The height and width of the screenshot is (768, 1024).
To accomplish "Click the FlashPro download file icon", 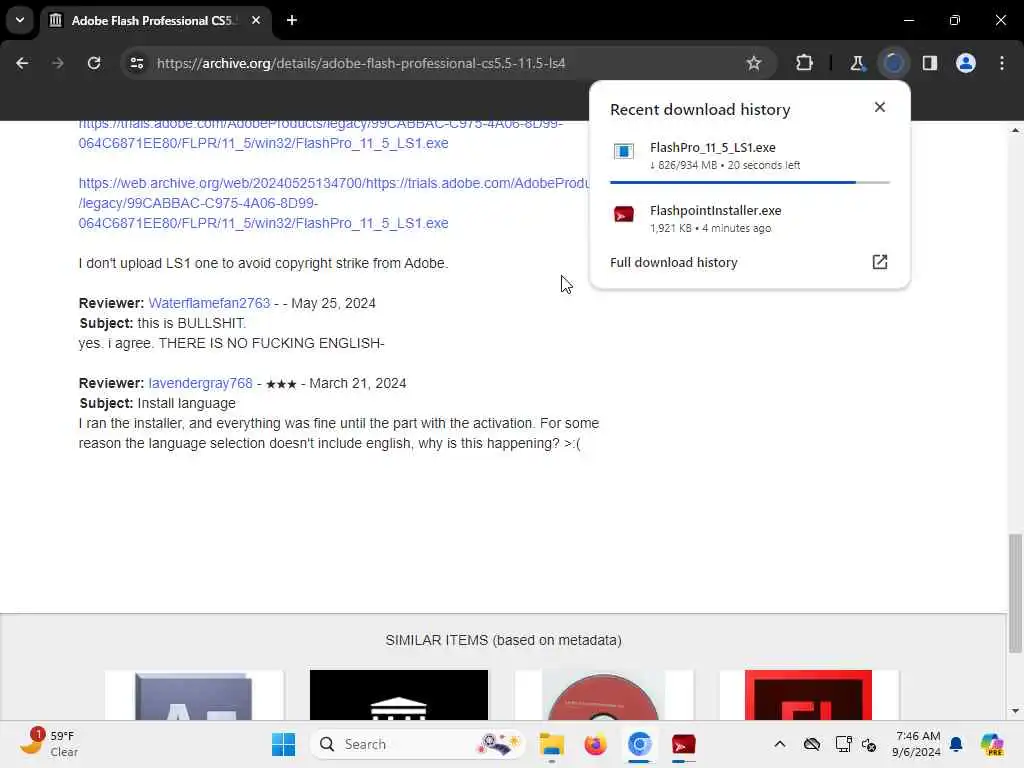I will (x=624, y=152).
